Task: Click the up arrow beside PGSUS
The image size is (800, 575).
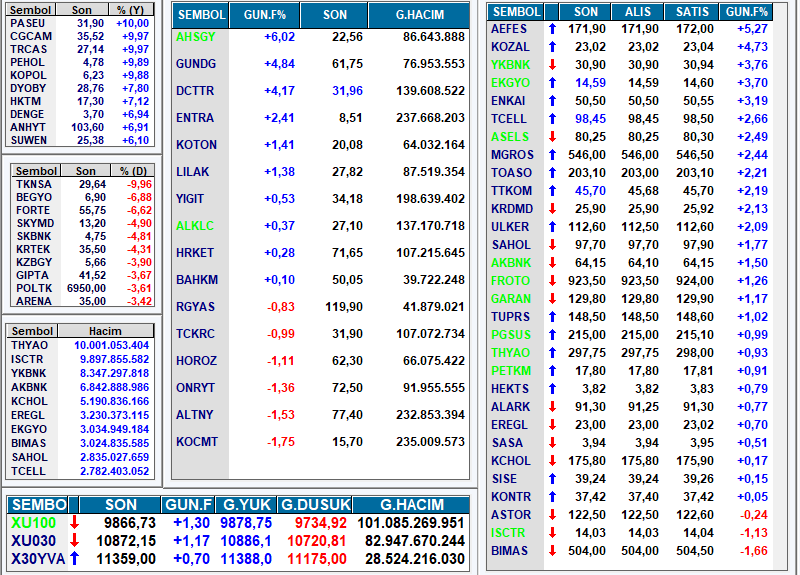Action: click(x=552, y=335)
